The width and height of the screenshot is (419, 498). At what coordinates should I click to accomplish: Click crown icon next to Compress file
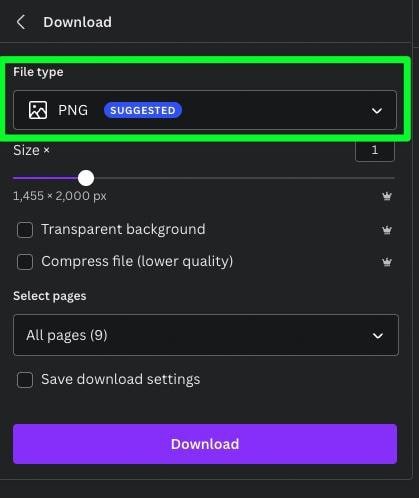coord(387,262)
